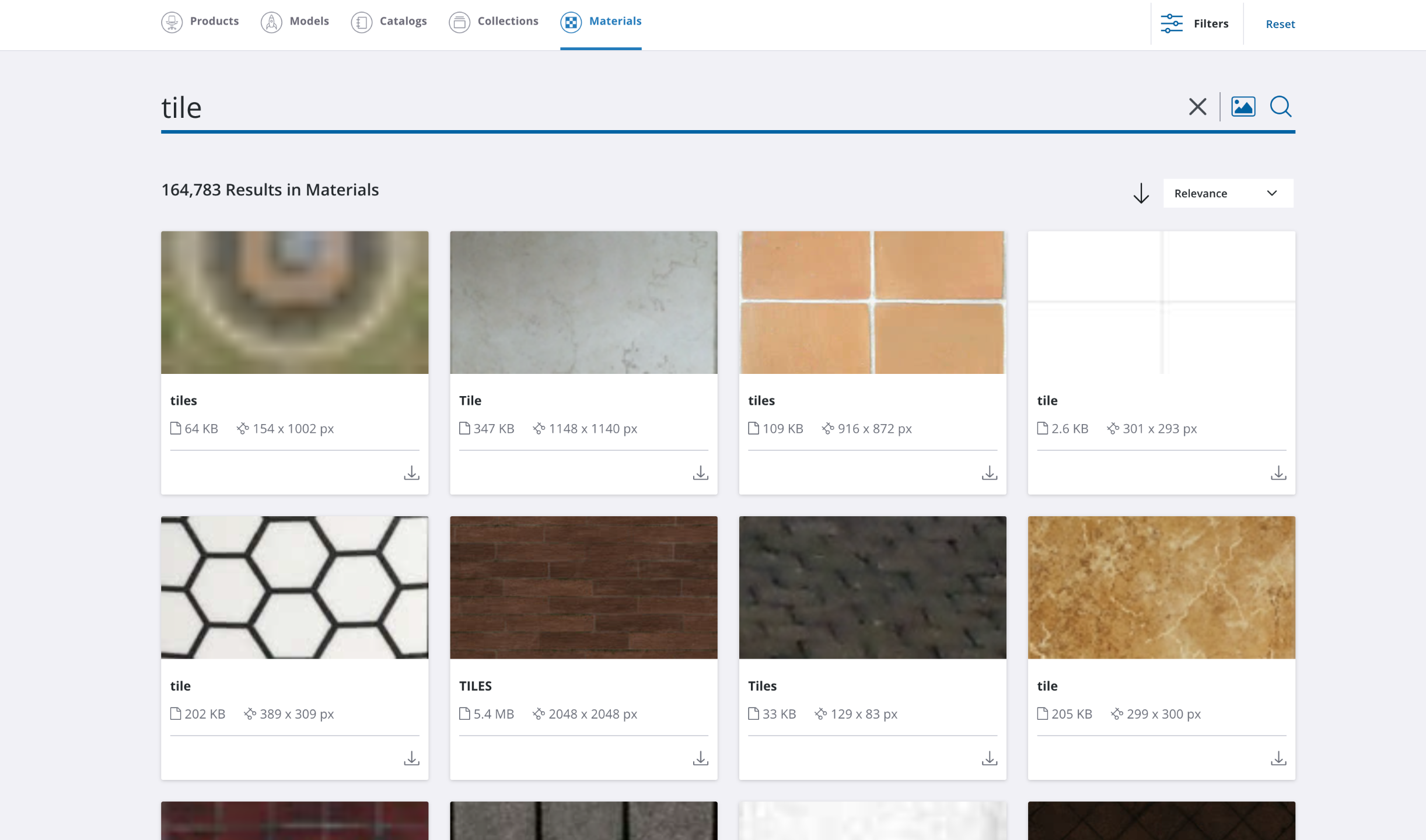This screenshot has height=840, width=1426.
Task: Download the 64 KB tiles material
Action: (411, 473)
